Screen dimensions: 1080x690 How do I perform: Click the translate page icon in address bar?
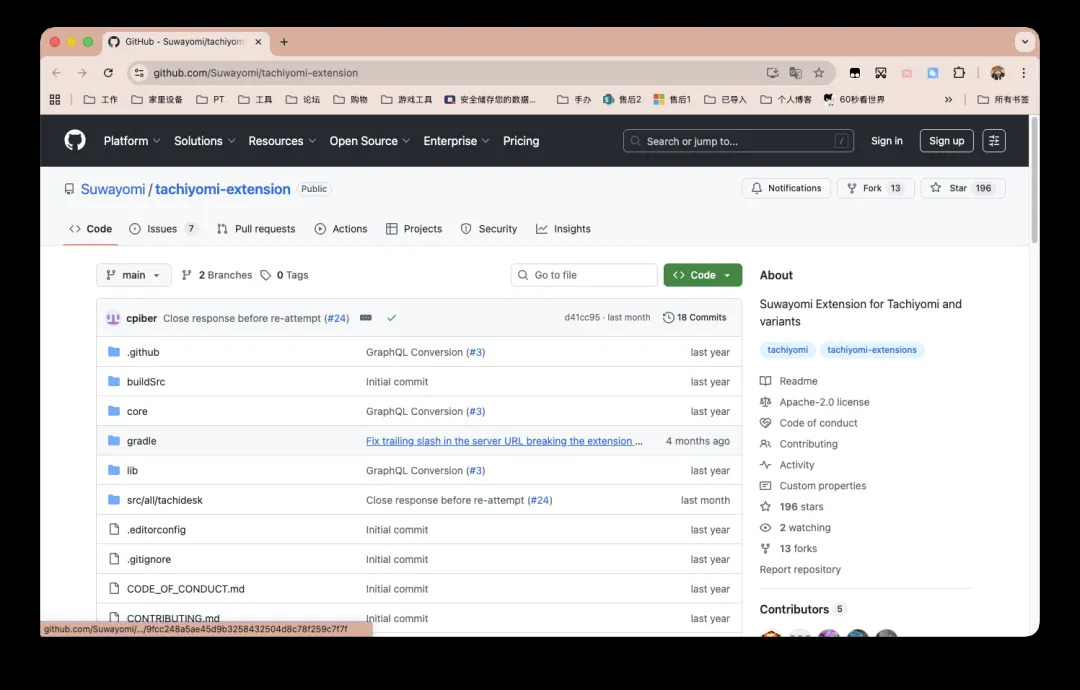pos(796,73)
